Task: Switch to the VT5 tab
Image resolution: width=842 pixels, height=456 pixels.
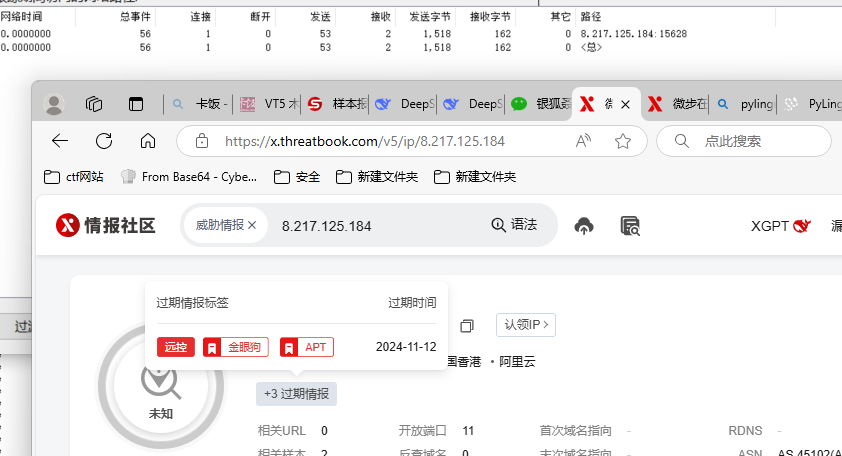Action: coord(270,104)
